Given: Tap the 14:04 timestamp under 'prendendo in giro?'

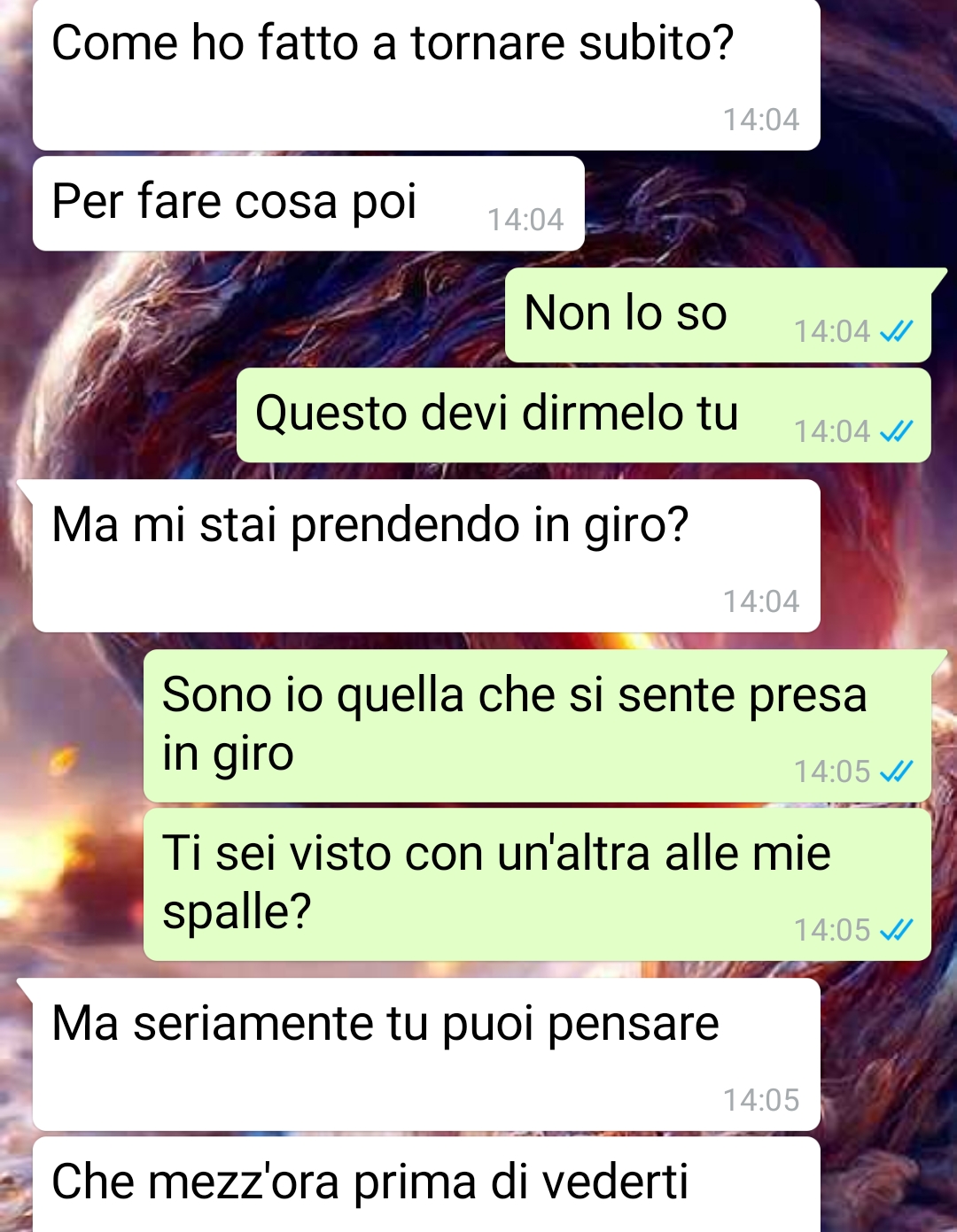Looking at the screenshot, I should pyautogui.click(x=761, y=601).
